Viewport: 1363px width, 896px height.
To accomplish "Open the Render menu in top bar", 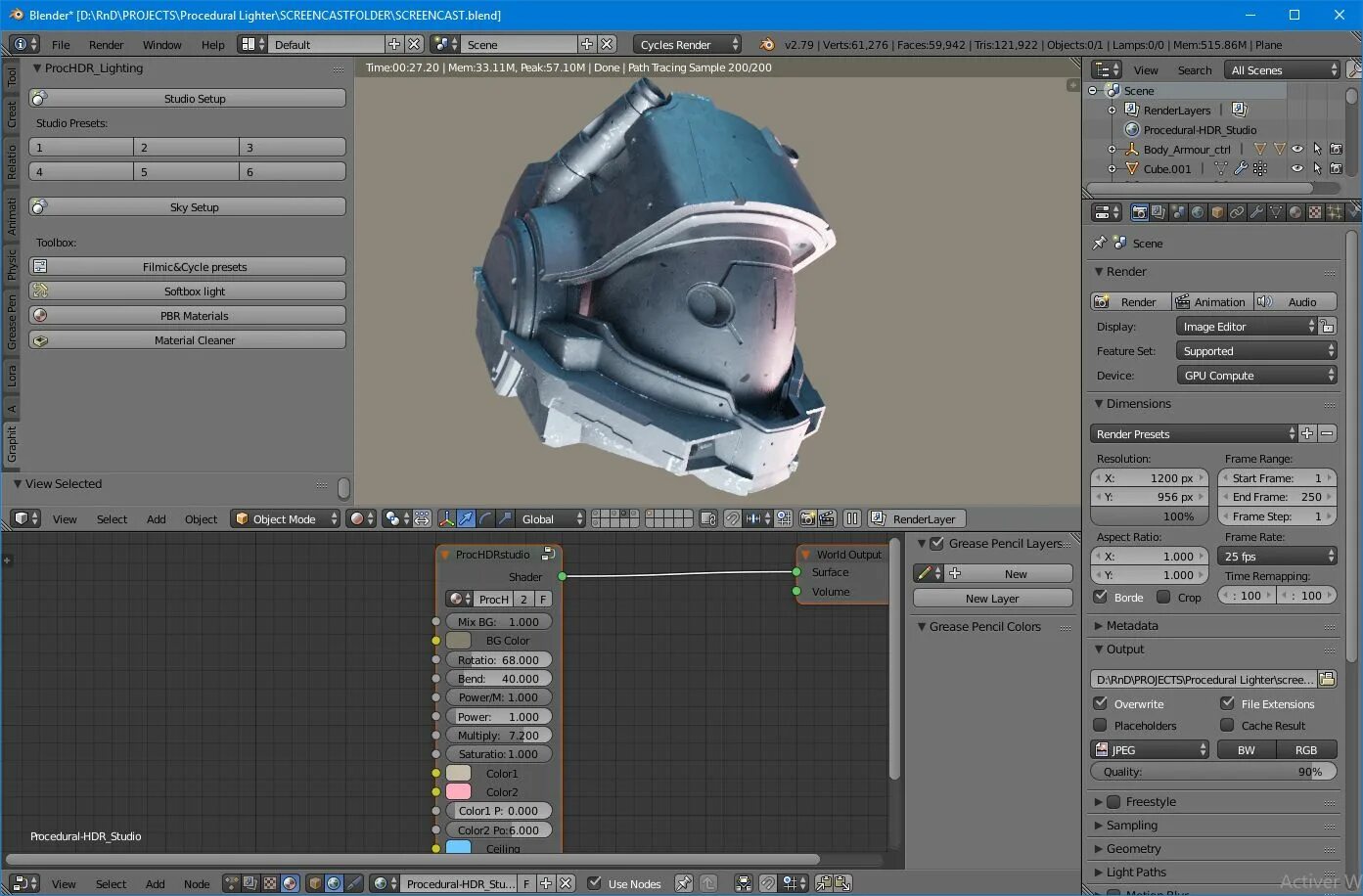I will [x=106, y=45].
